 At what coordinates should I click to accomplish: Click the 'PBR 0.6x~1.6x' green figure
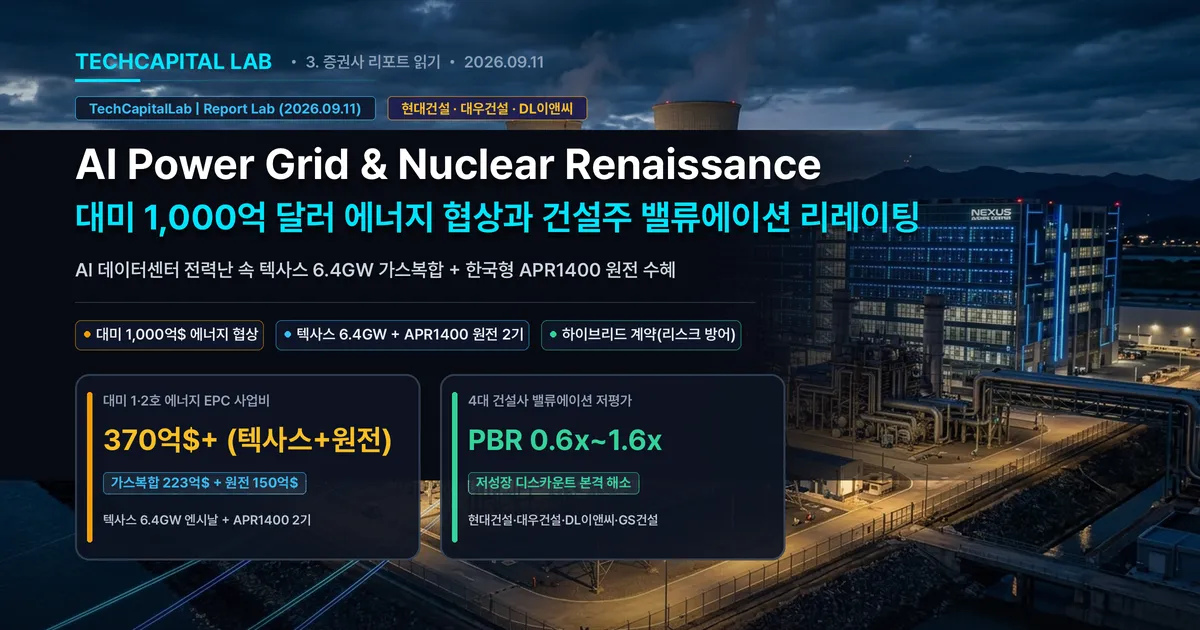pos(565,441)
